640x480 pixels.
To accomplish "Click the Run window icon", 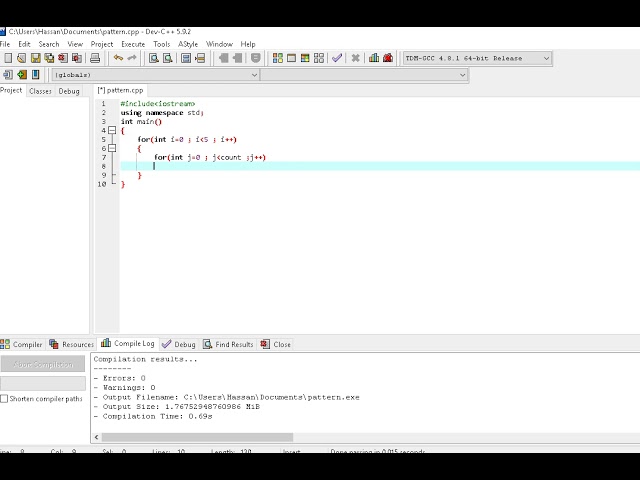I will (x=291, y=58).
